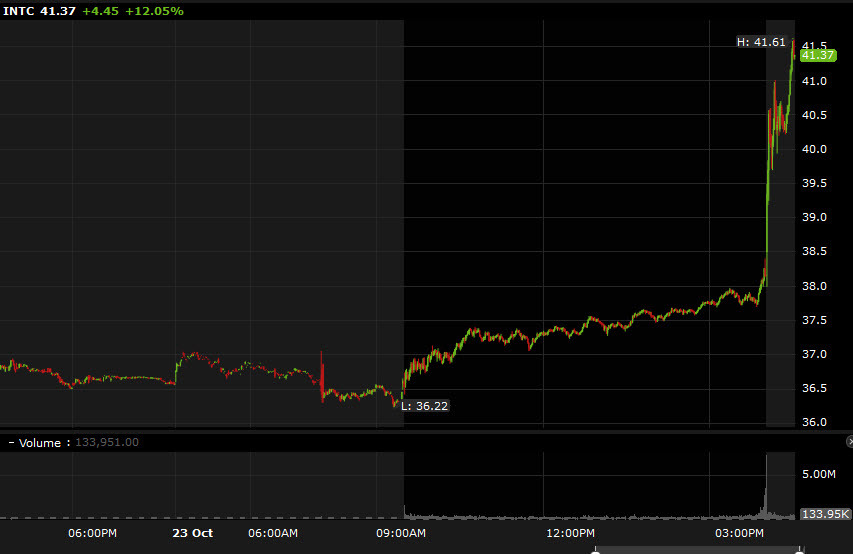Click the +12.05% percent change
Image resolution: width=853 pixels, height=554 pixels.
click(x=154, y=11)
